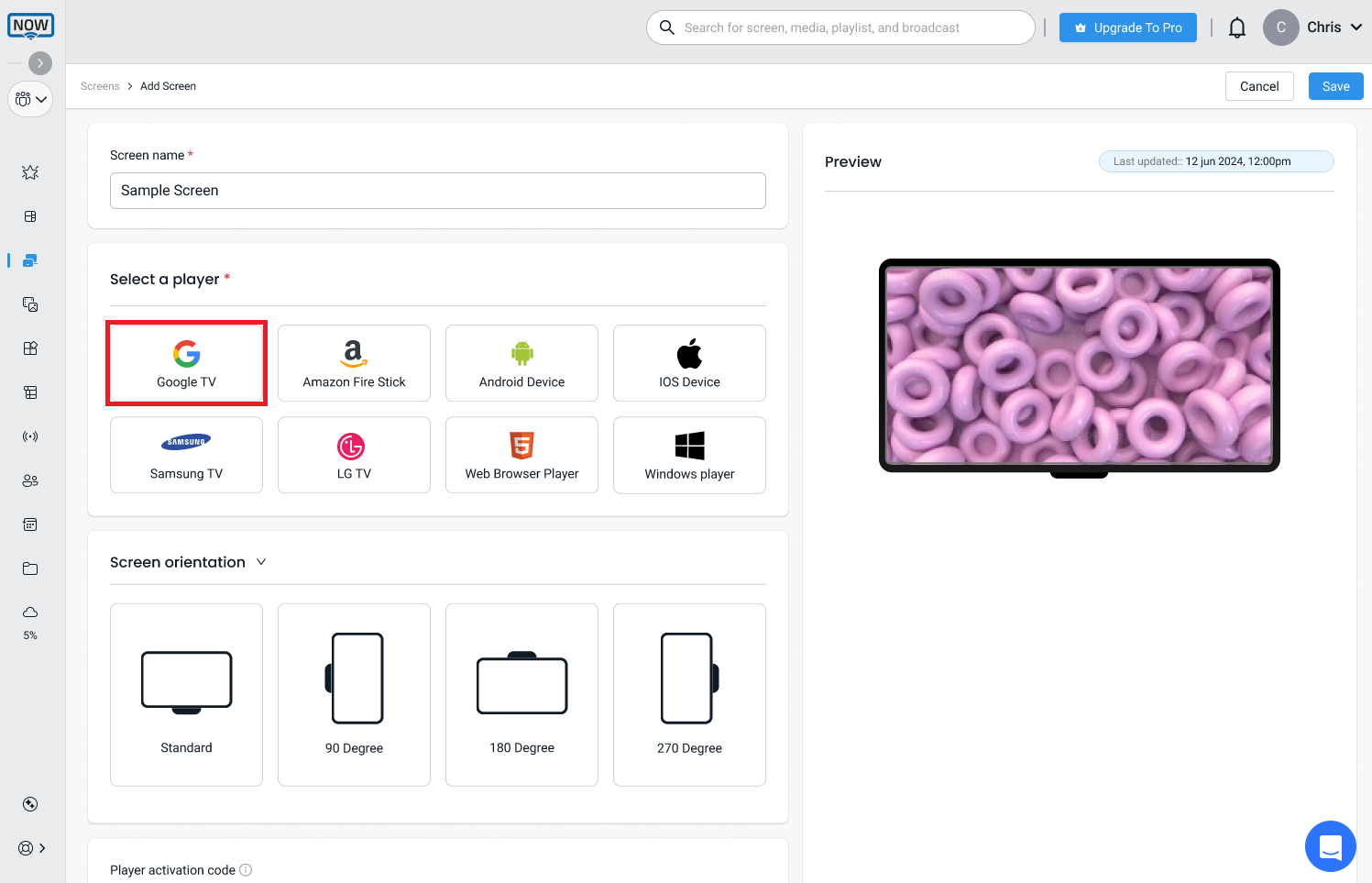
Task: Expand the sidebar with the arrow chevron
Action: tap(40, 62)
